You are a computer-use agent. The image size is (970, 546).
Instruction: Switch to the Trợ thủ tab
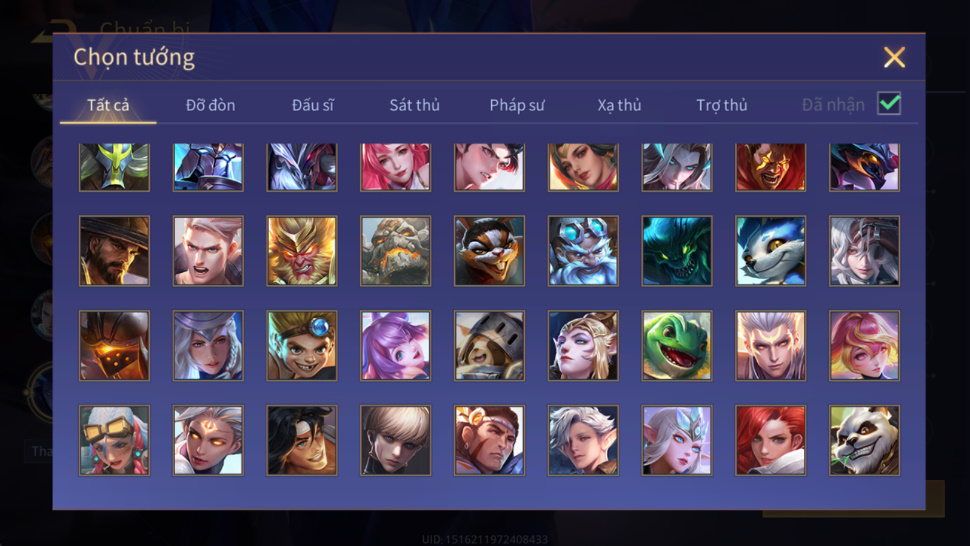722,105
